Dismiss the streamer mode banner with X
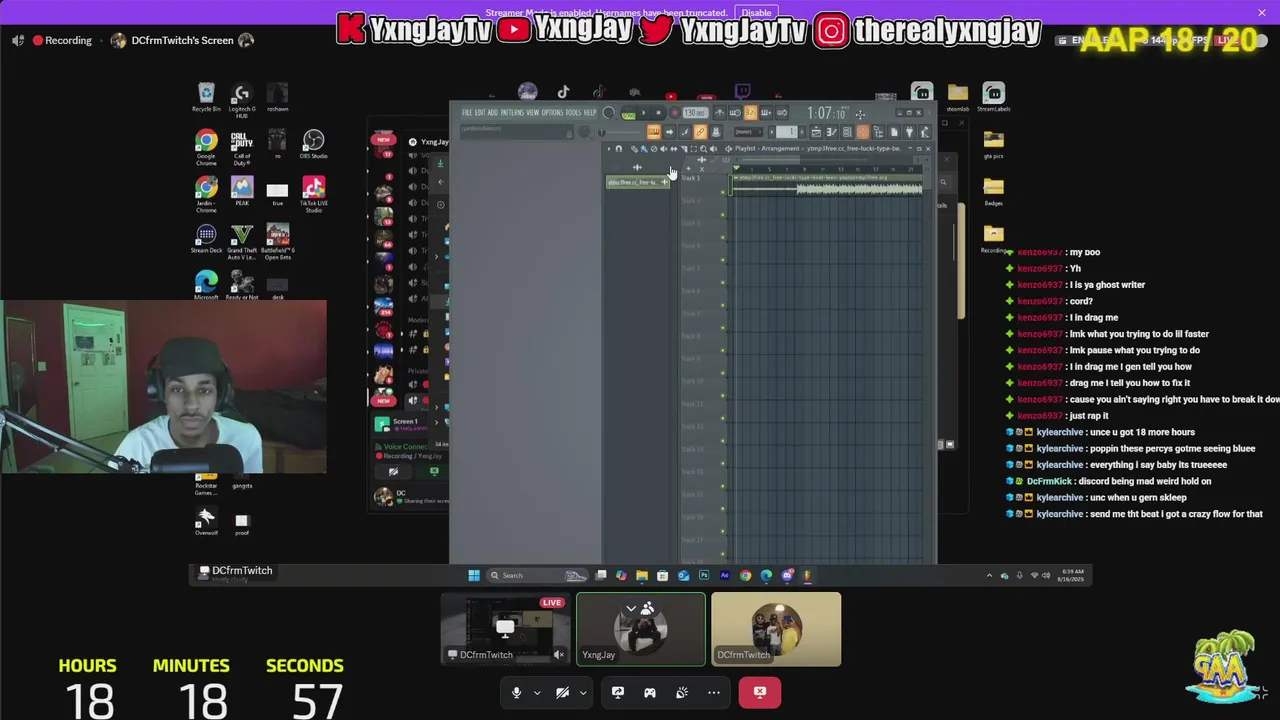 (1262, 13)
